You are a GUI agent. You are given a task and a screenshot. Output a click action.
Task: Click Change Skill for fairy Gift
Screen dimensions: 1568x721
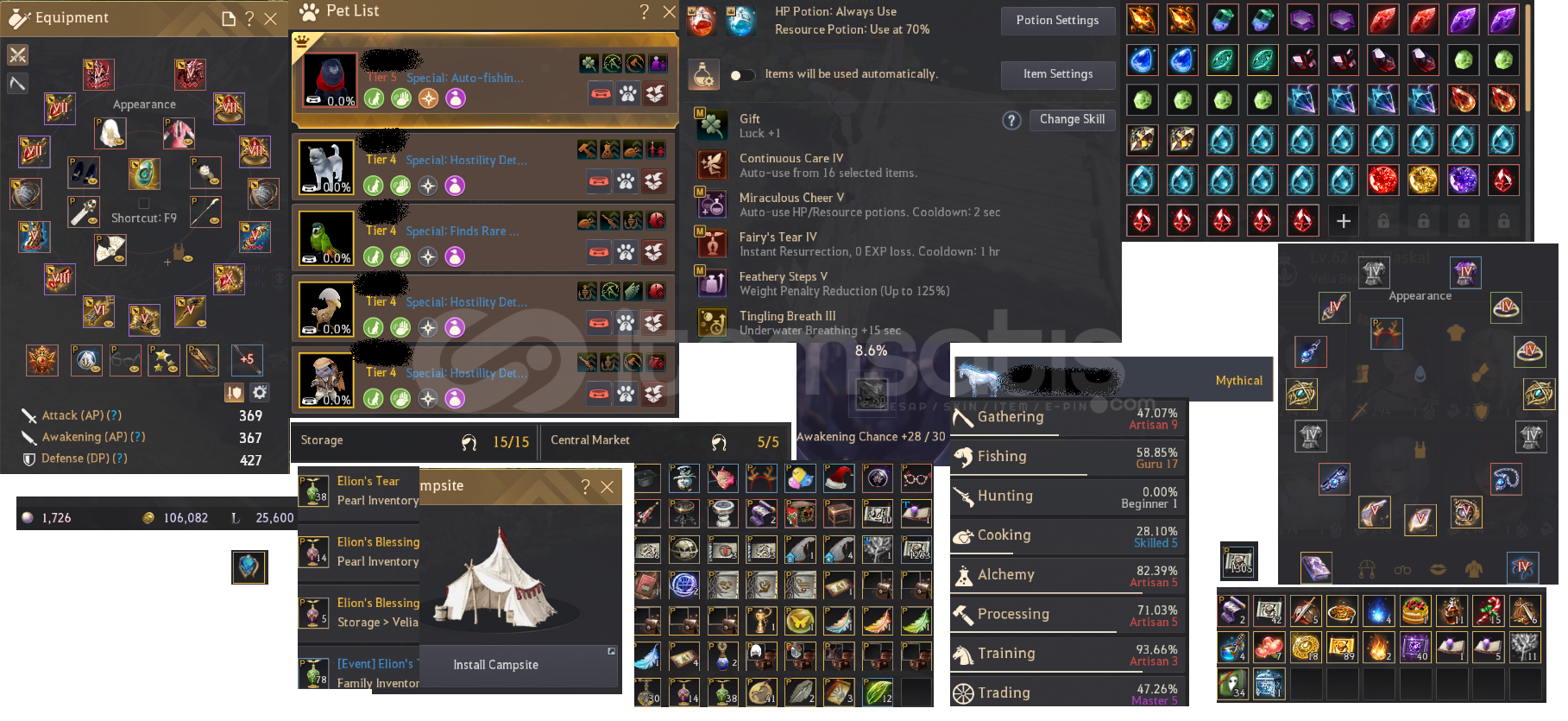point(1072,119)
